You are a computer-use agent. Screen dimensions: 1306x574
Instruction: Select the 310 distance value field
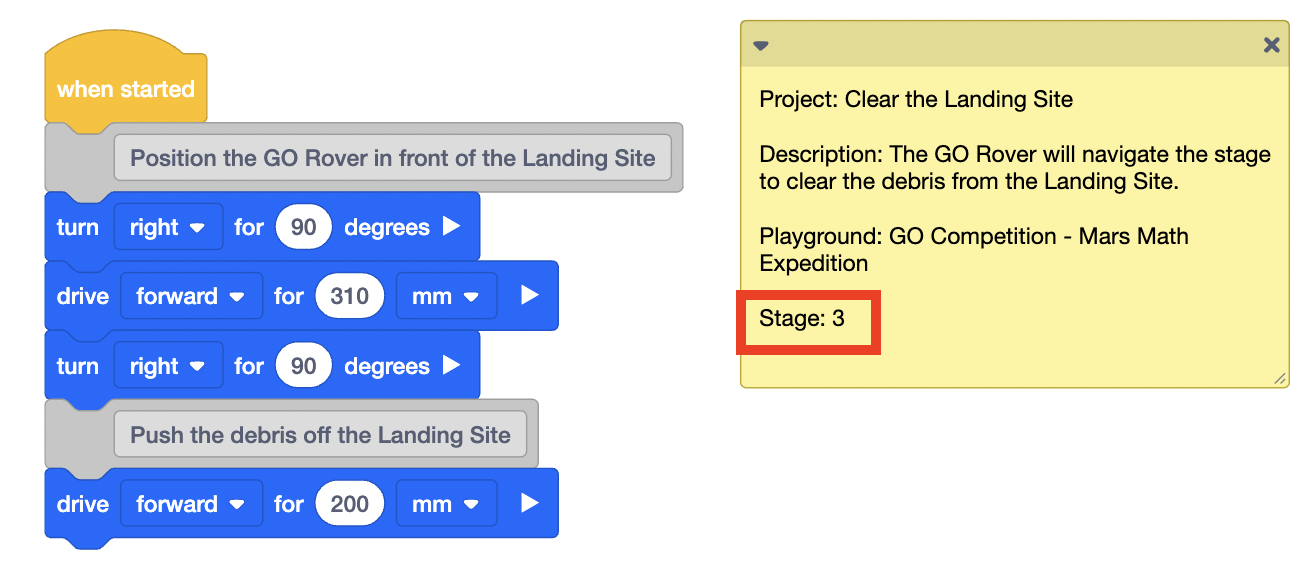pyautogui.click(x=349, y=296)
